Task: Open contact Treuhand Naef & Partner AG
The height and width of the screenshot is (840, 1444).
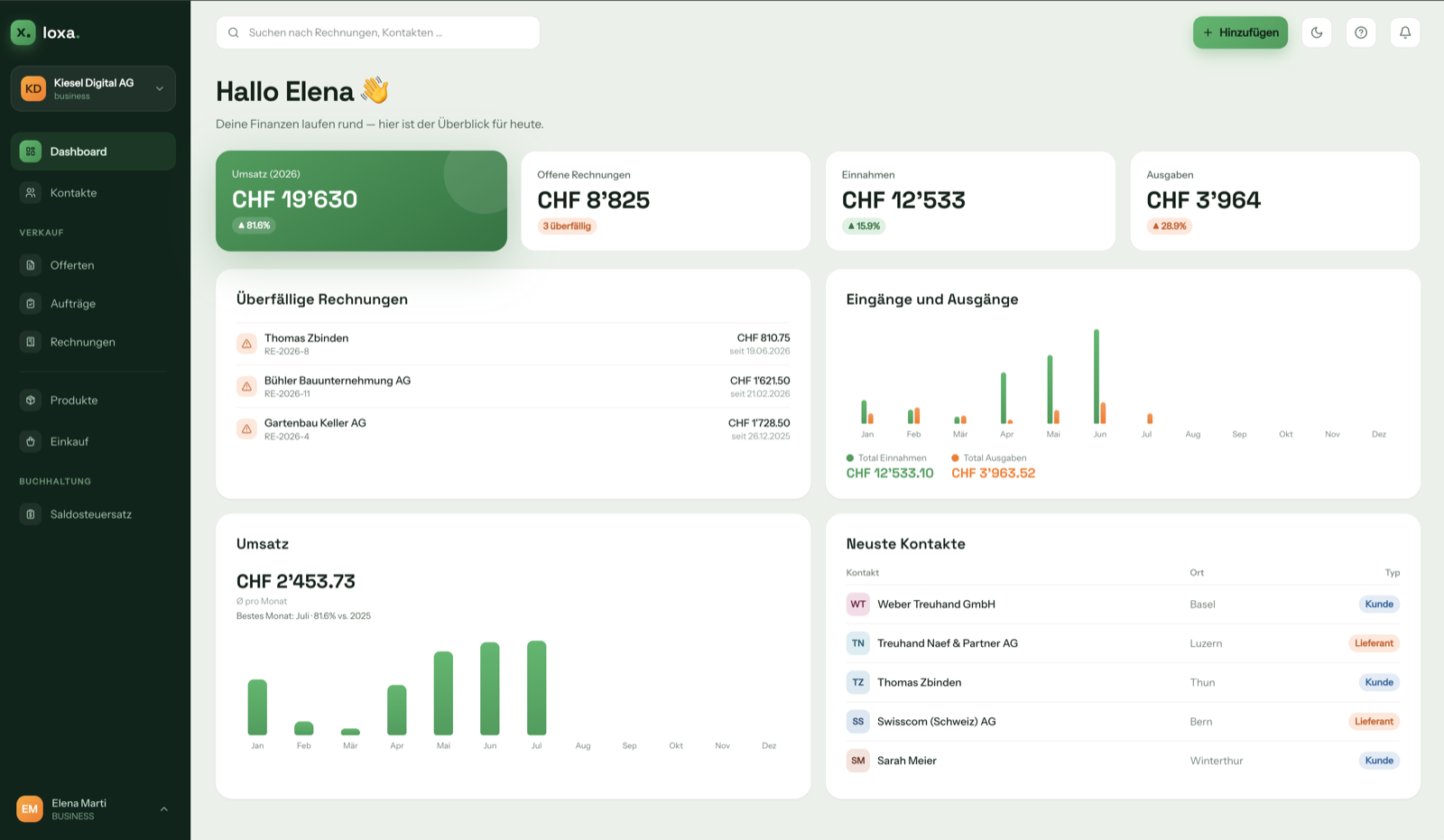Action: 1123,643
